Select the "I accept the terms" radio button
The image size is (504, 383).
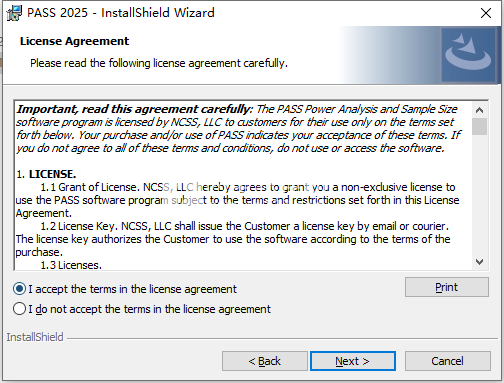pyautogui.click(x=19, y=289)
